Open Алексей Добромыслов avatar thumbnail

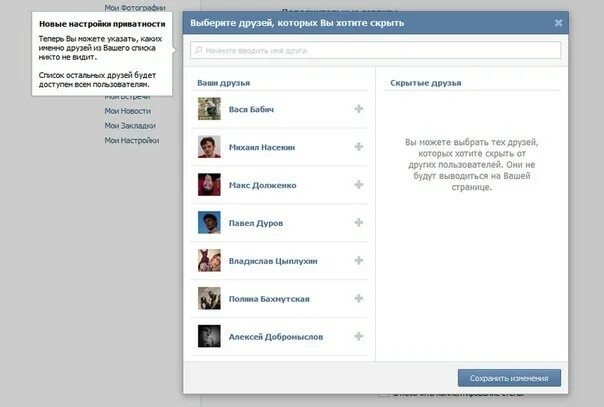click(x=209, y=336)
